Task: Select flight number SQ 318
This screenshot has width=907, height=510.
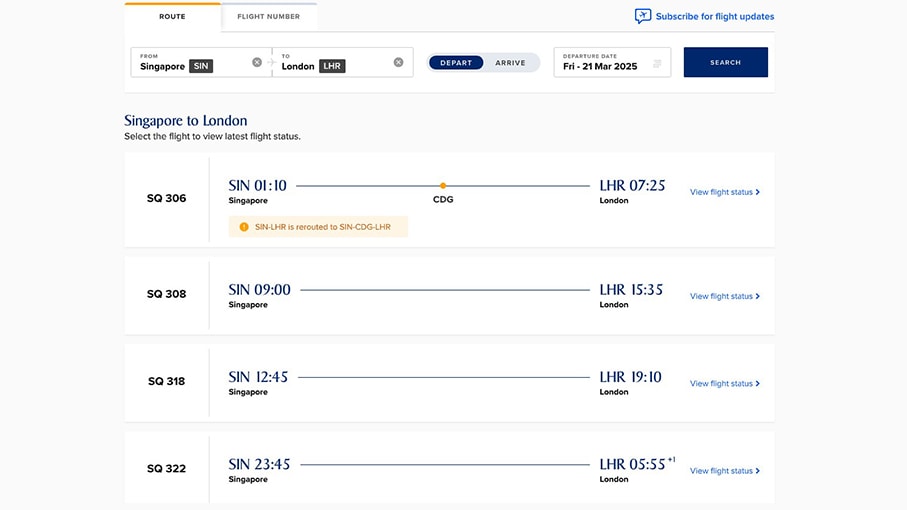Action: point(167,381)
